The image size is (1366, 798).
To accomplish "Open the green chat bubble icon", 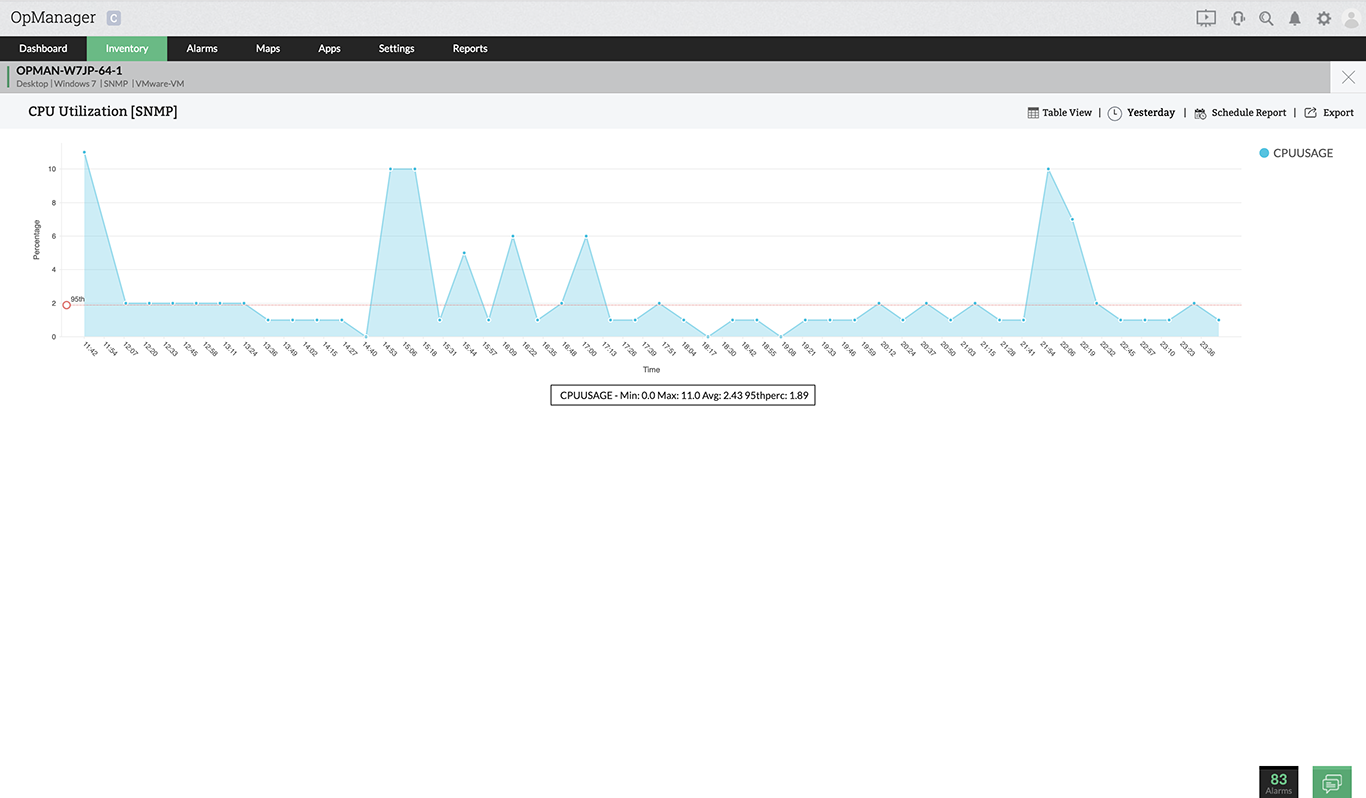I will 1331,781.
